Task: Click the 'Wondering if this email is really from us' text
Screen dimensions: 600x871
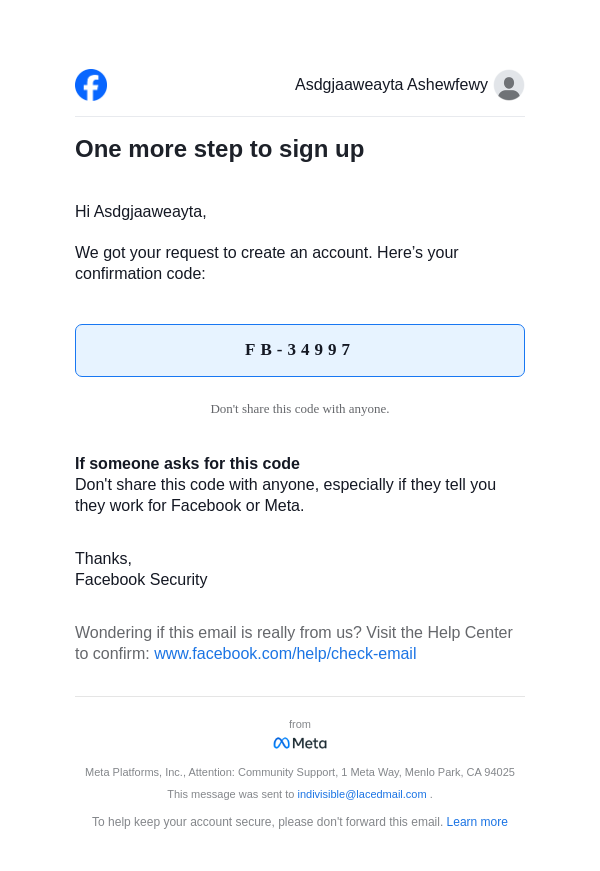Action: [293, 633]
